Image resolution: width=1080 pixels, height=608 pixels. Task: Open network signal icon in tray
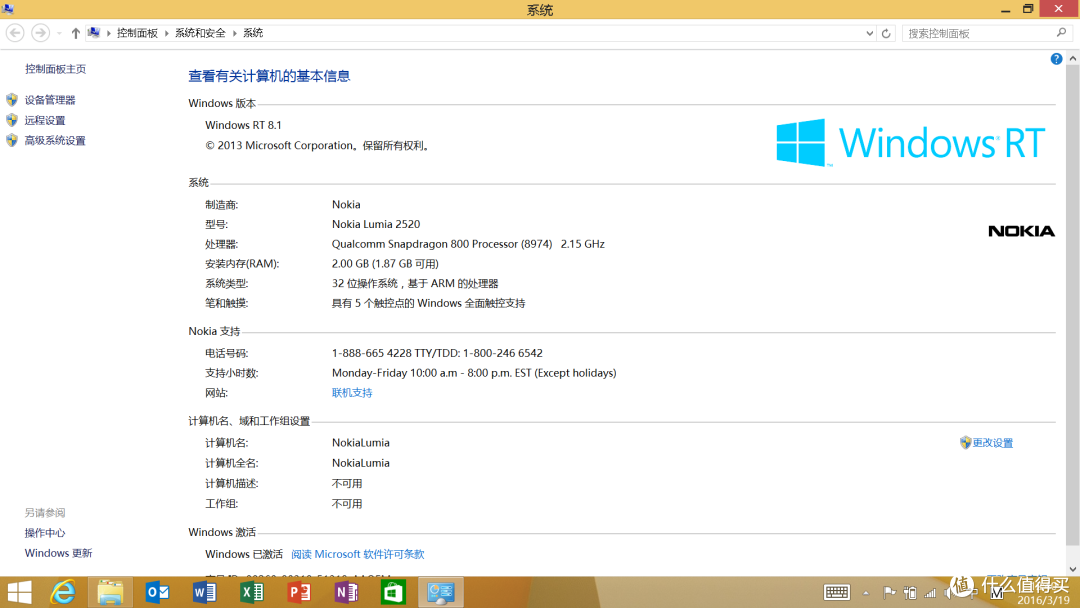pos(930,592)
